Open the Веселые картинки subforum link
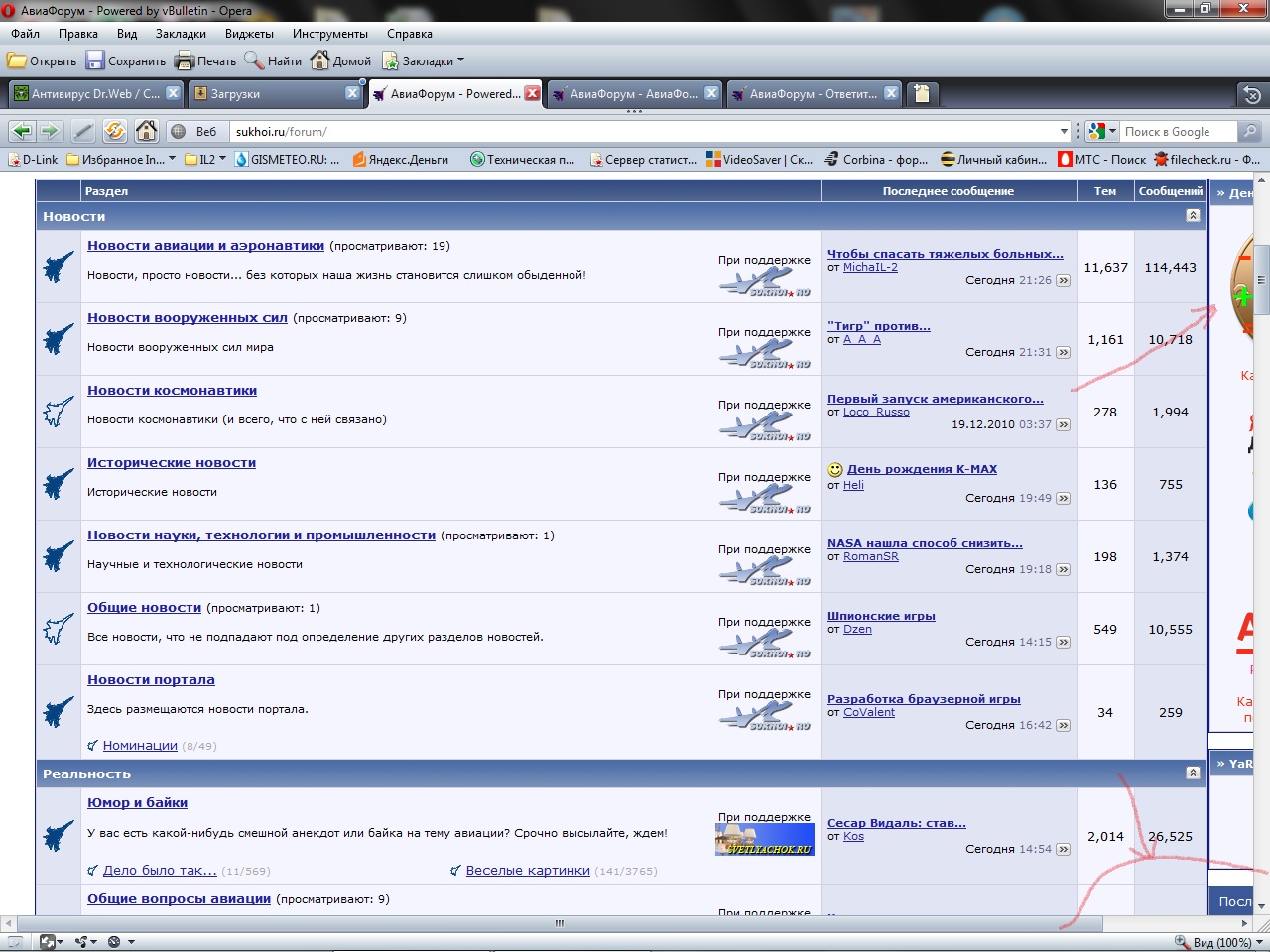 click(x=528, y=871)
